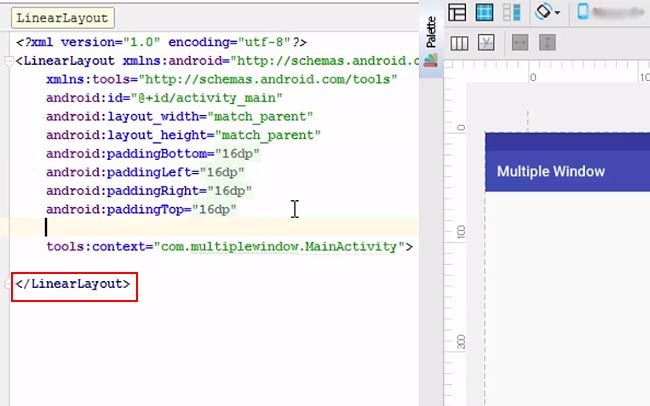Click the Multiple Window app bar title
This screenshot has height=406, width=650.
pyautogui.click(x=551, y=171)
